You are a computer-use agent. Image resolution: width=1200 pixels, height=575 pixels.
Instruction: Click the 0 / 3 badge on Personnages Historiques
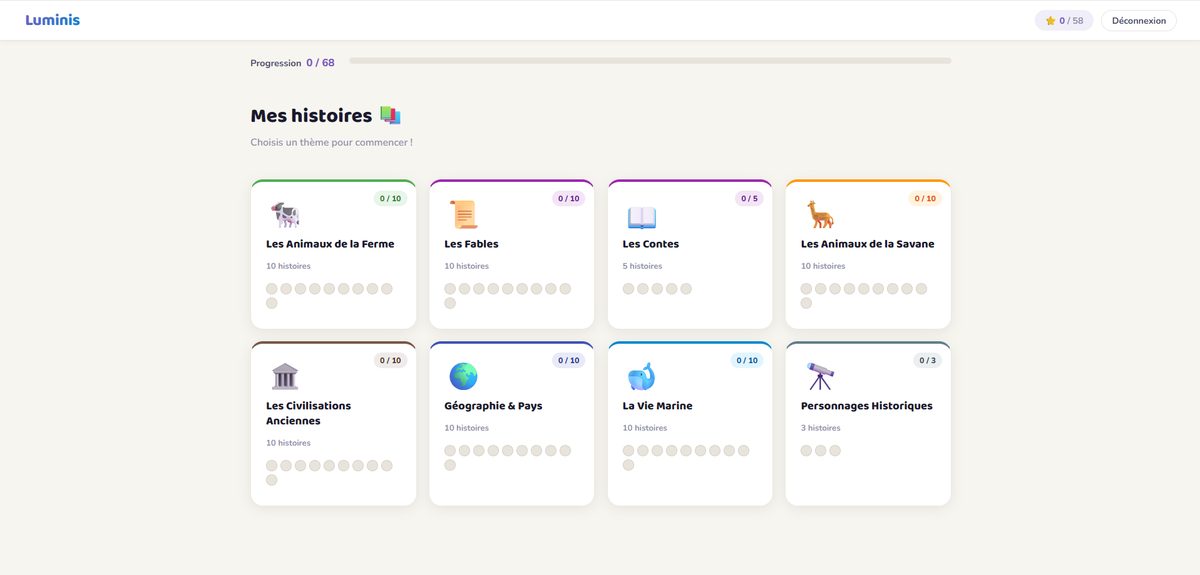point(927,360)
